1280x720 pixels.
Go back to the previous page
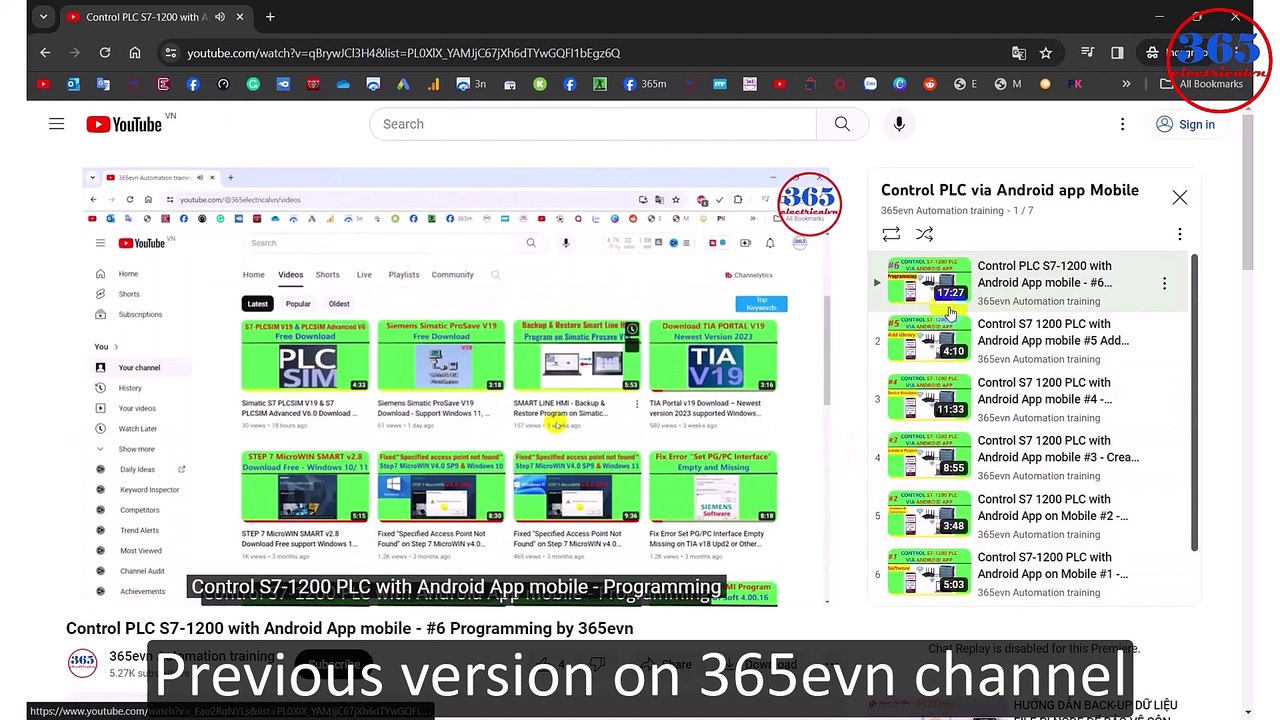point(45,53)
